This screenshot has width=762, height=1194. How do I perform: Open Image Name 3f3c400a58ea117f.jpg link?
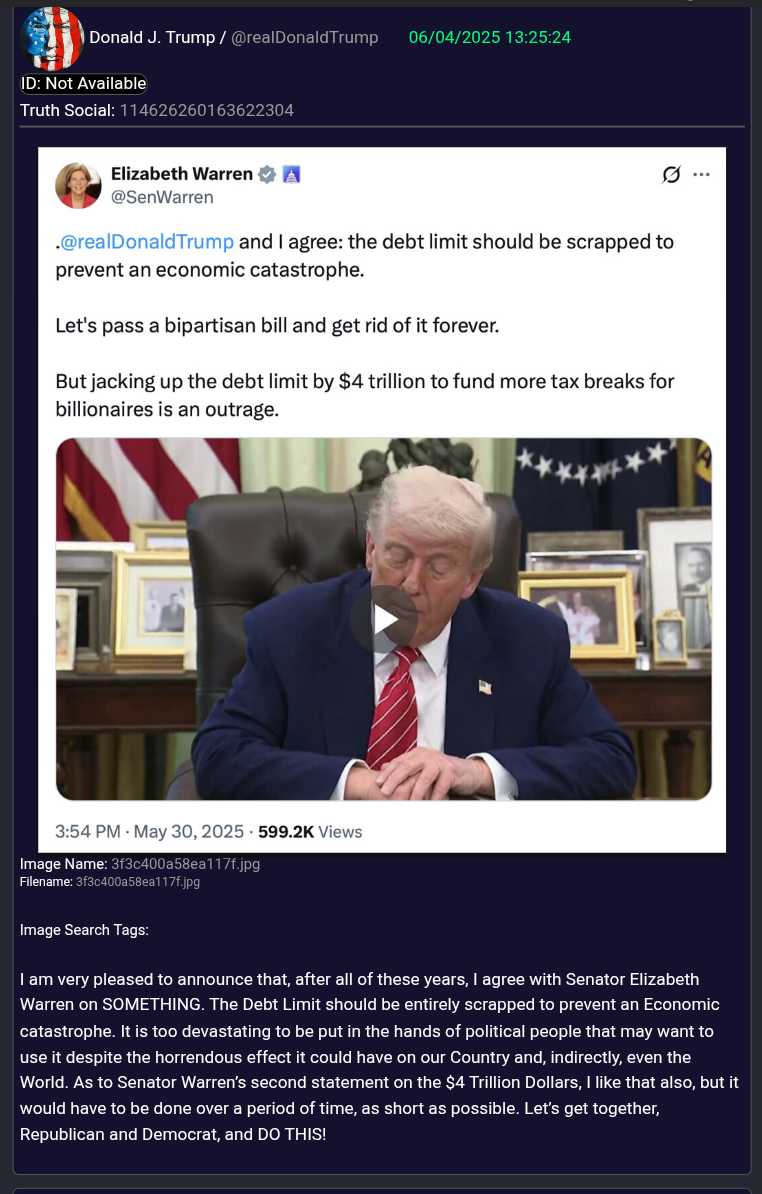point(186,864)
